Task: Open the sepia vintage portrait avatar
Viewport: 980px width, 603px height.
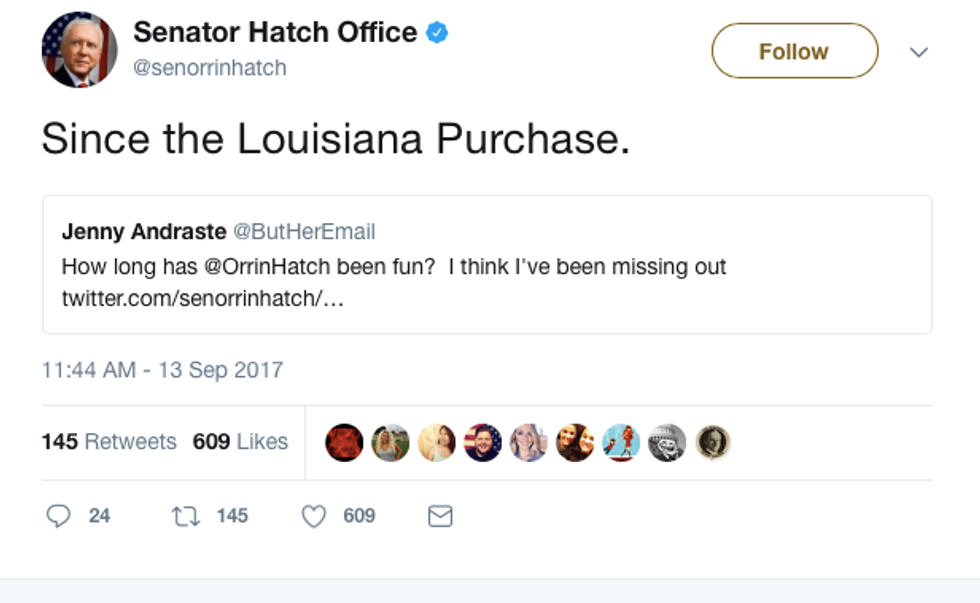Action: click(x=713, y=442)
